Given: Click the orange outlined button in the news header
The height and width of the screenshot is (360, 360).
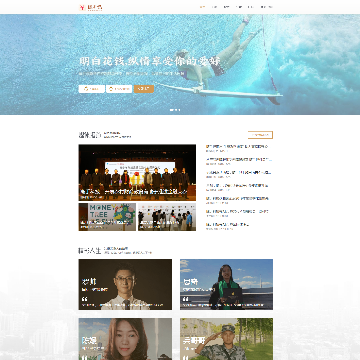Looking at the screenshot, I should pos(260,135).
